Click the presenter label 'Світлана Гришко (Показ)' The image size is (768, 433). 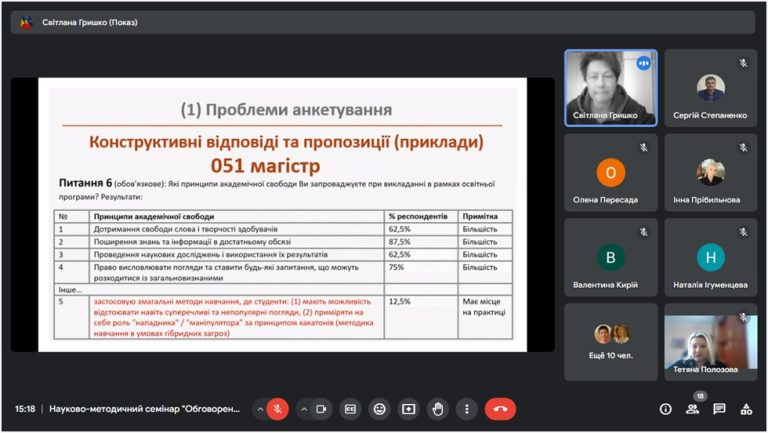[x=90, y=23]
